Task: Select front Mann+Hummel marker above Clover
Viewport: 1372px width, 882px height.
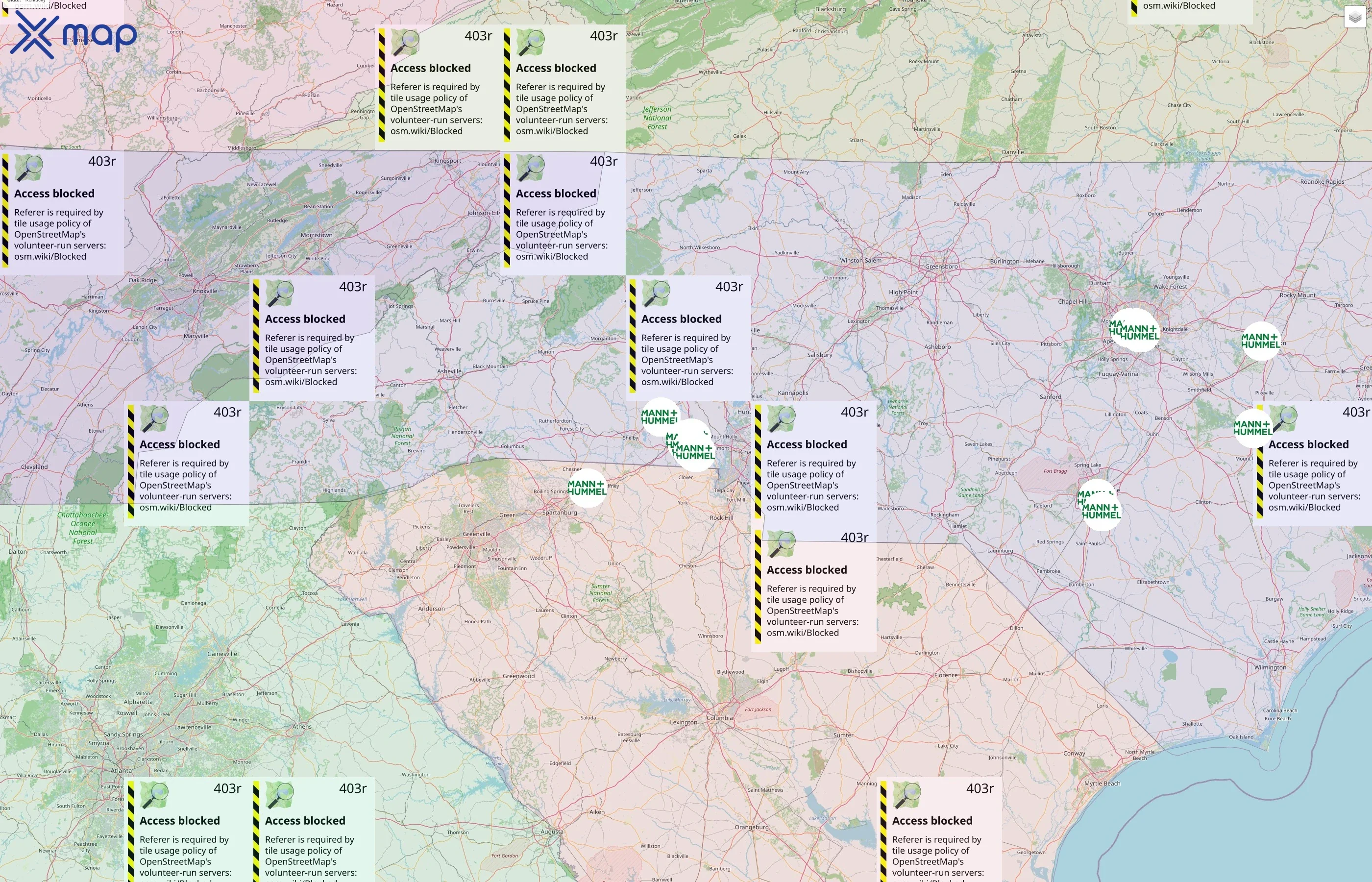Action: (x=695, y=452)
